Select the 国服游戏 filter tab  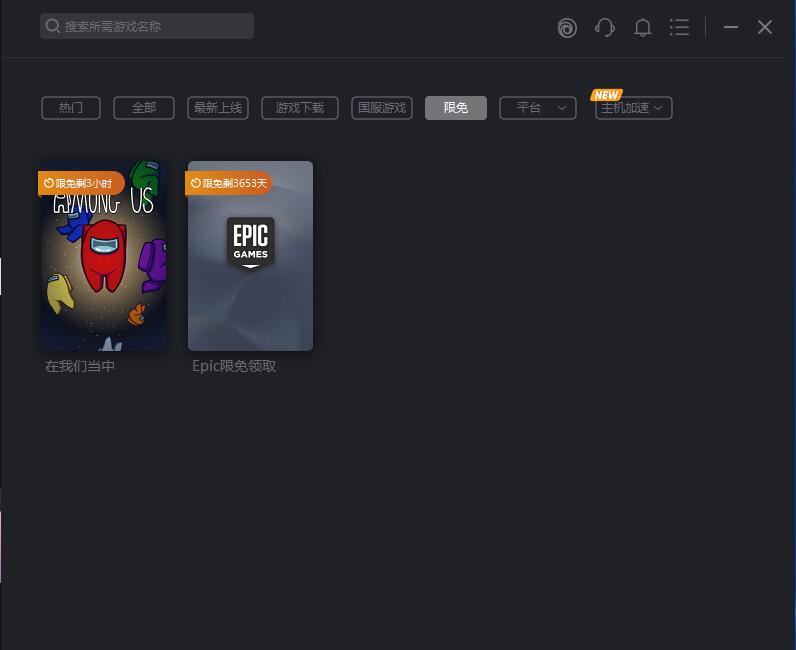(382, 108)
